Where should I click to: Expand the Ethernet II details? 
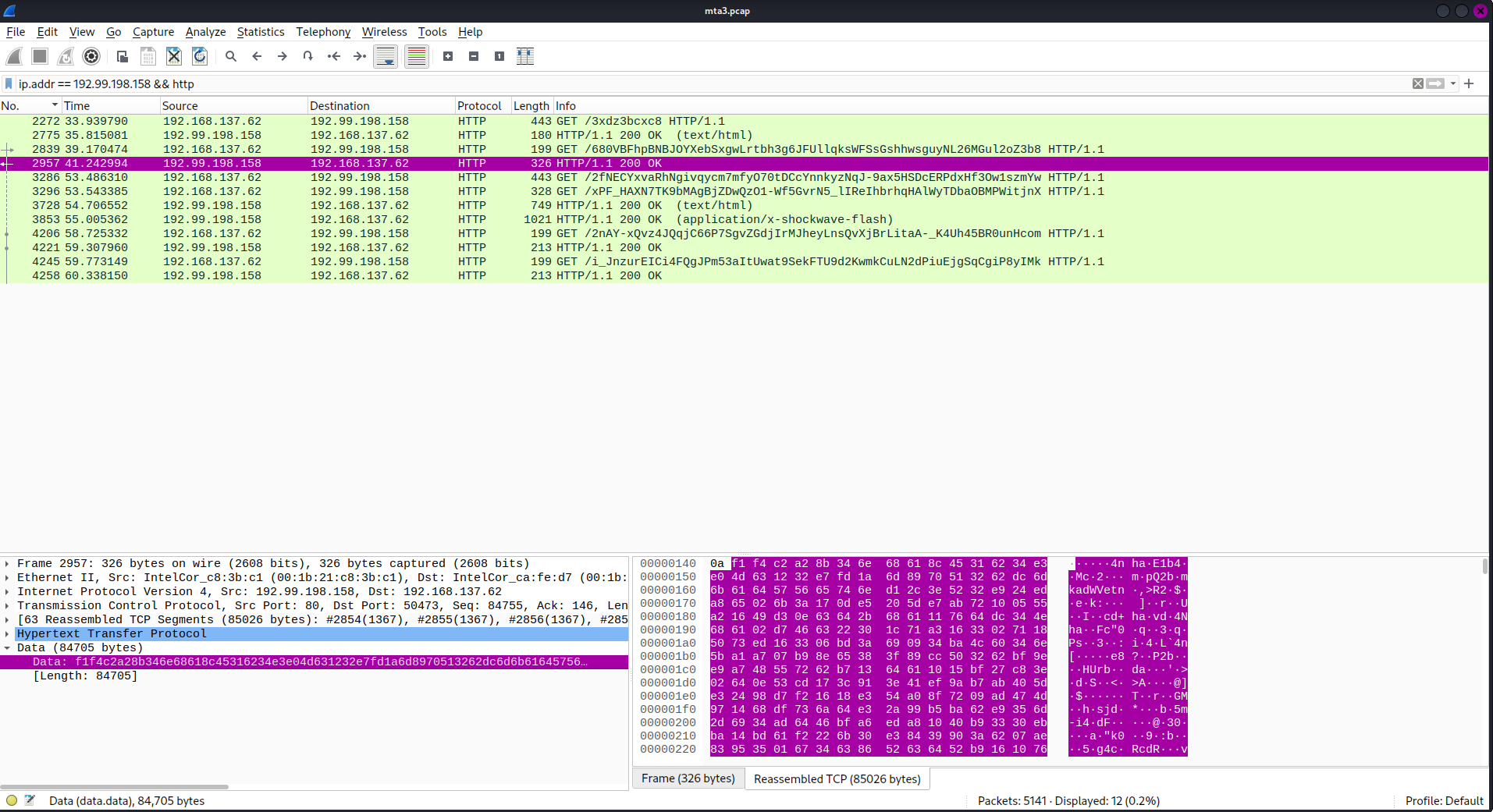[x=7, y=577]
